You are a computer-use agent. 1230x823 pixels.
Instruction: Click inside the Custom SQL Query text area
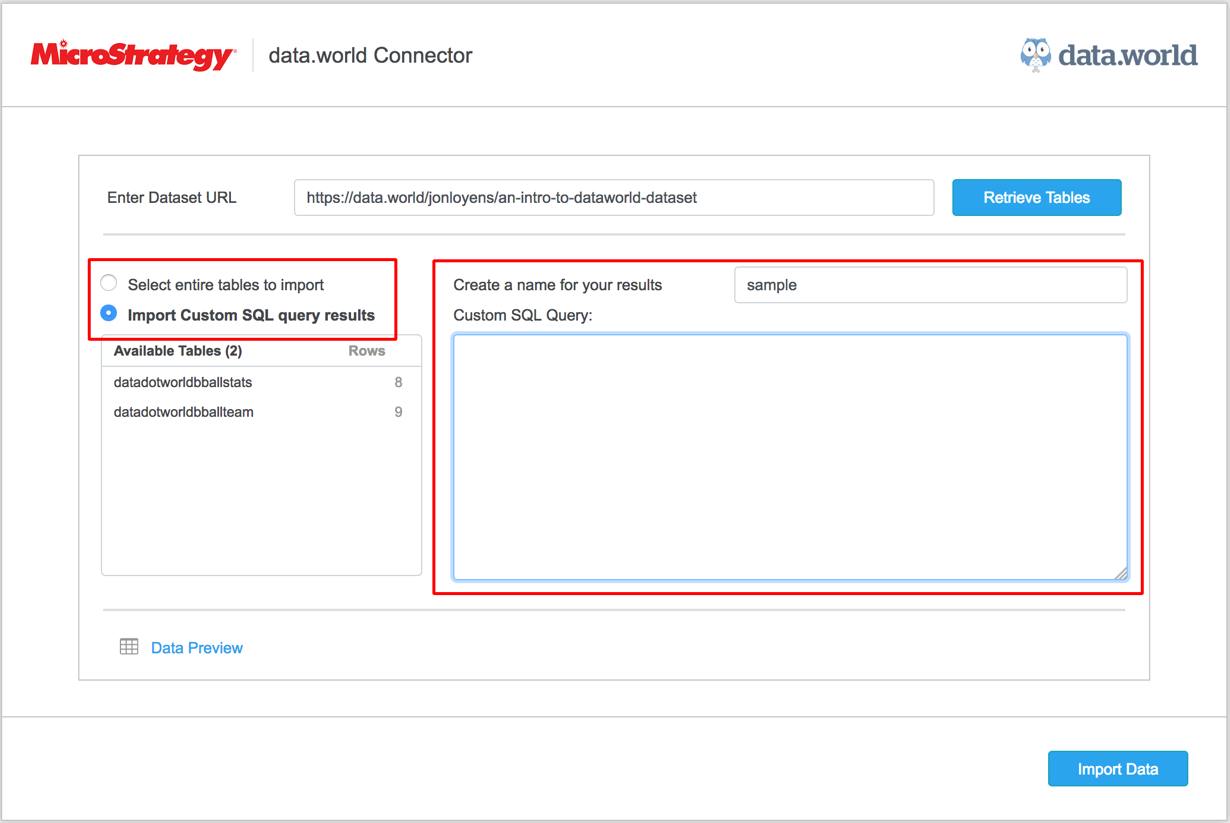tap(790, 457)
